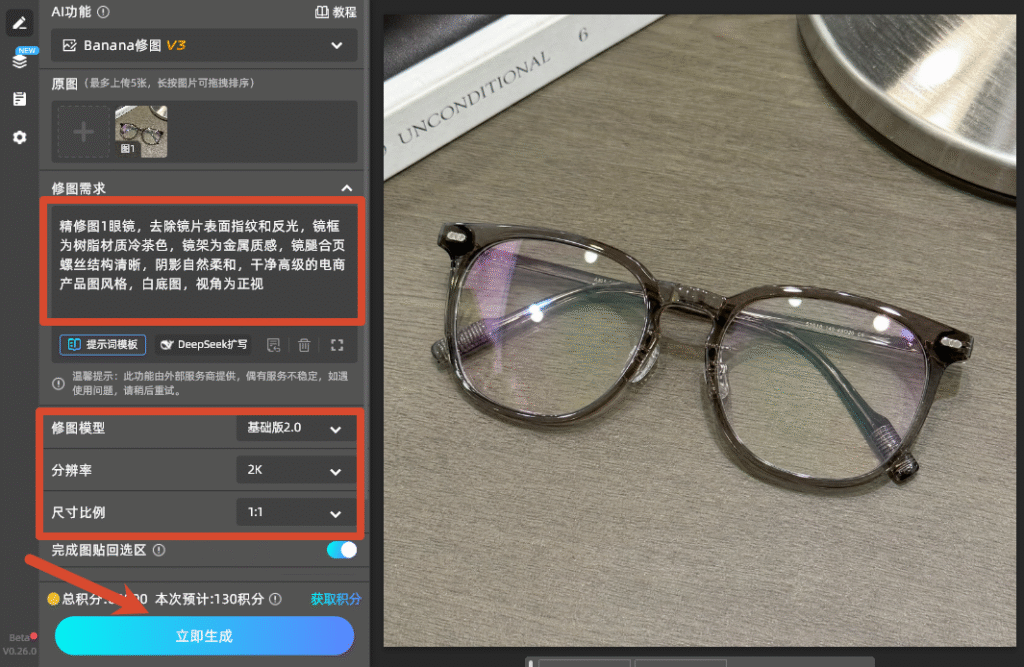Click the save prompt icon beside DeepSeek扩写

point(274,345)
